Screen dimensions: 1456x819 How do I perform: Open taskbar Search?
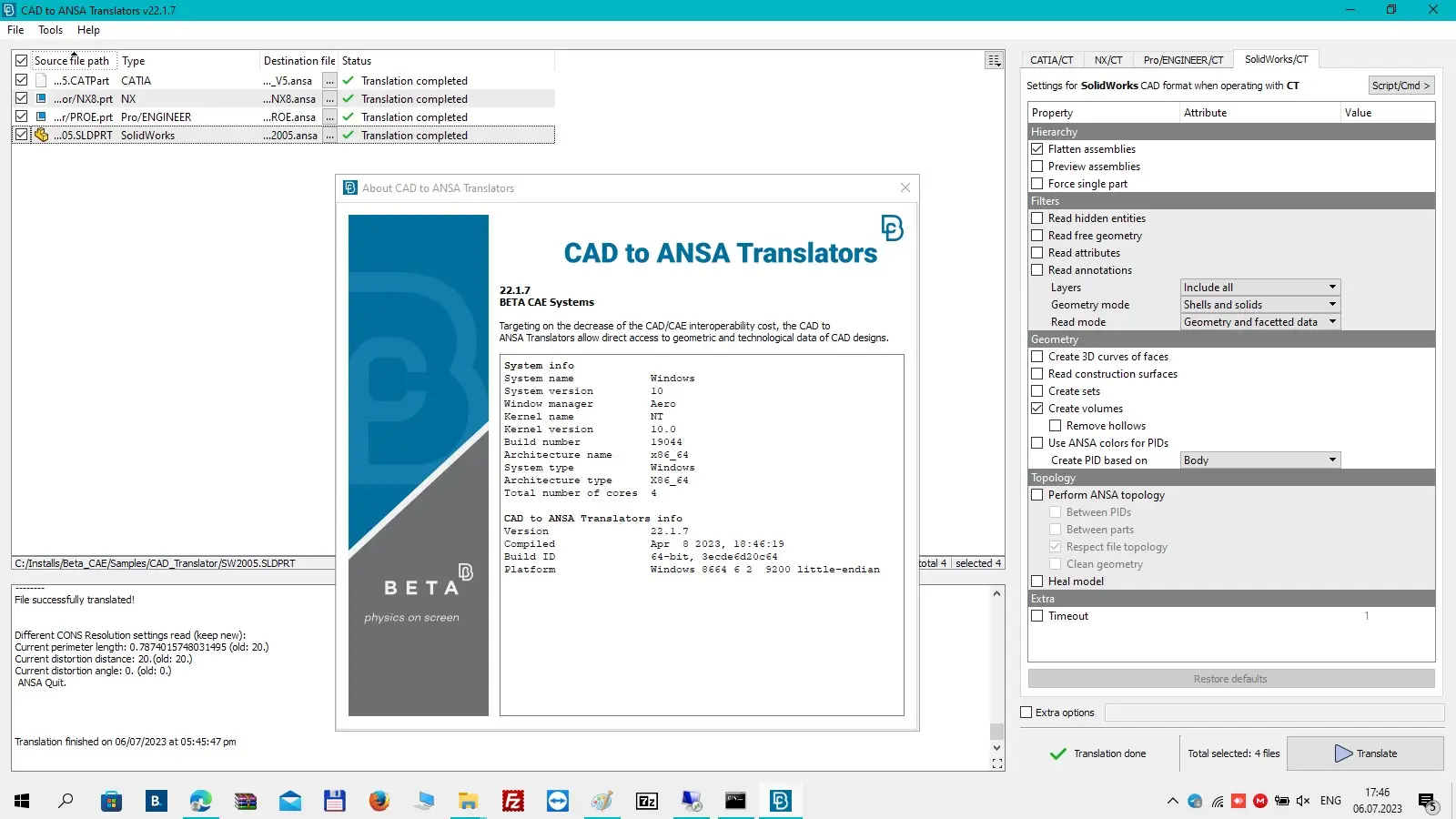click(66, 801)
